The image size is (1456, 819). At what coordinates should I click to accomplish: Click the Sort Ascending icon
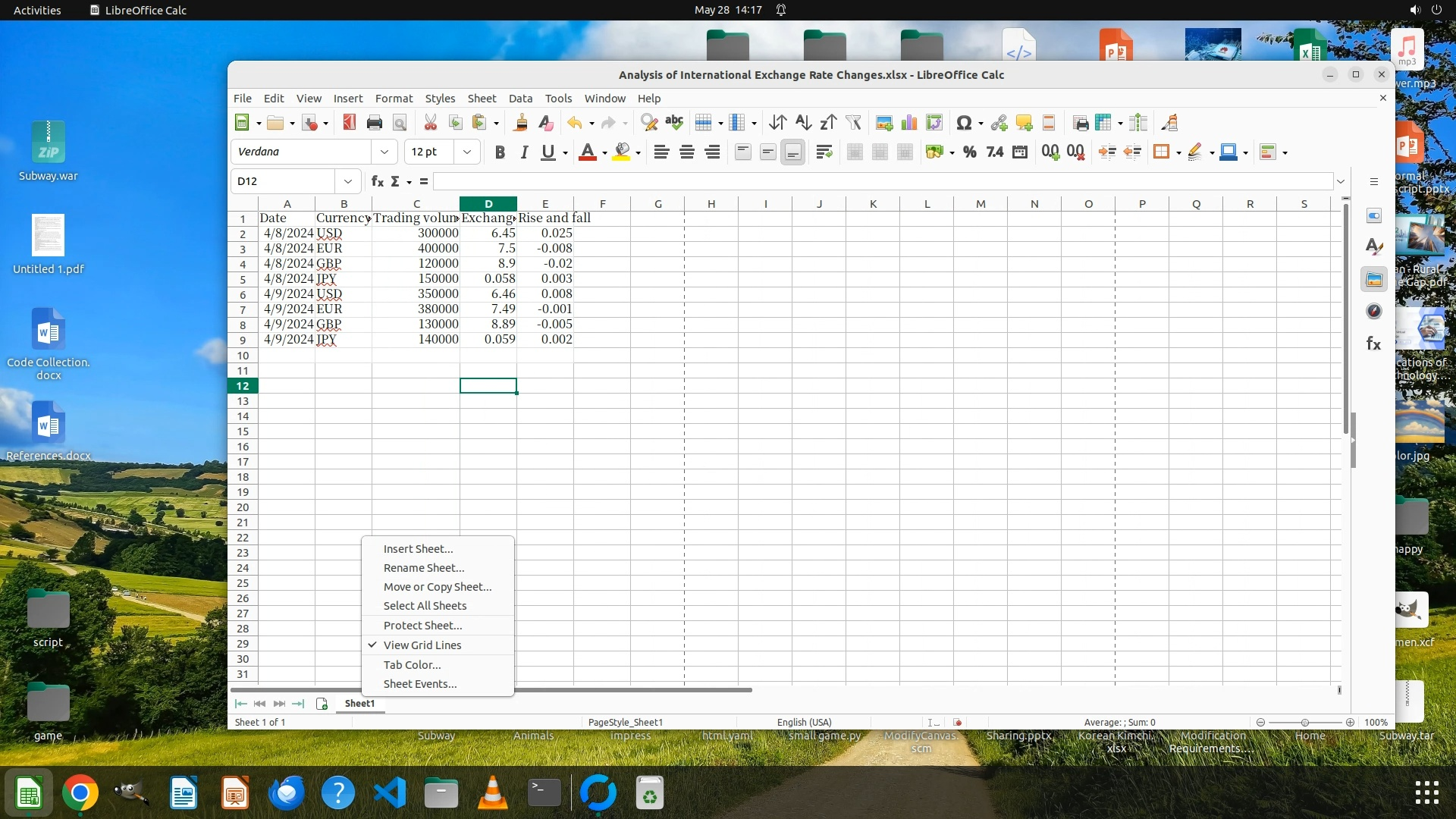803,123
